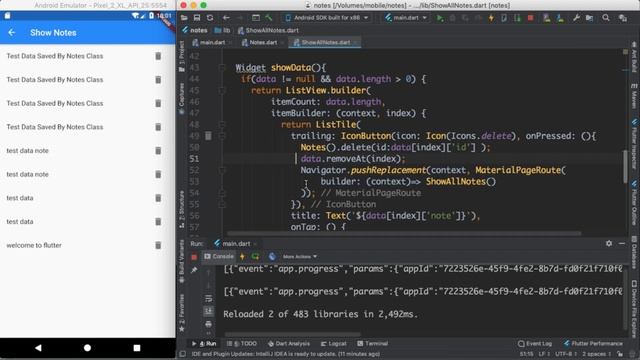This screenshot has width=640, height=360.
Task: Click the console horizontal scrollbar
Action: point(292,334)
